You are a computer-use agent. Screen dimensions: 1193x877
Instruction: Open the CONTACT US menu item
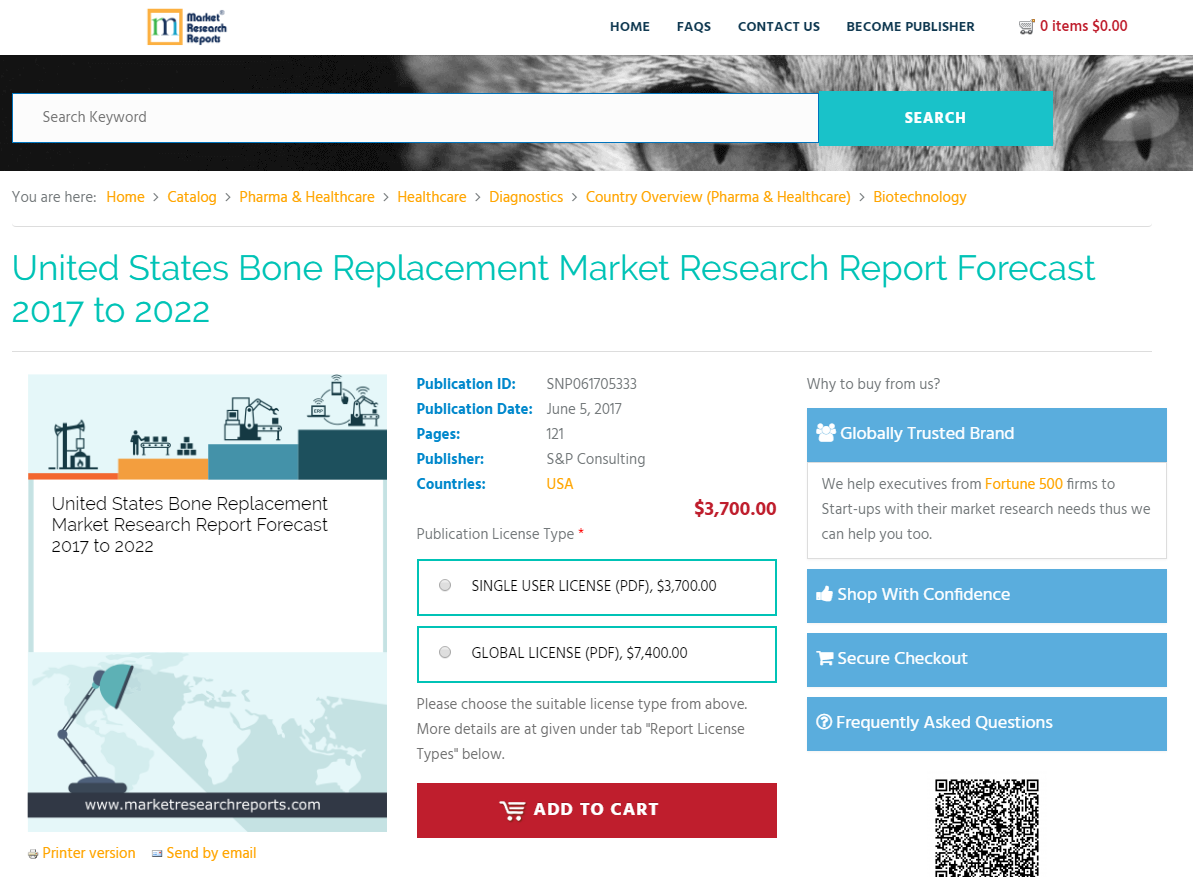coord(778,27)
